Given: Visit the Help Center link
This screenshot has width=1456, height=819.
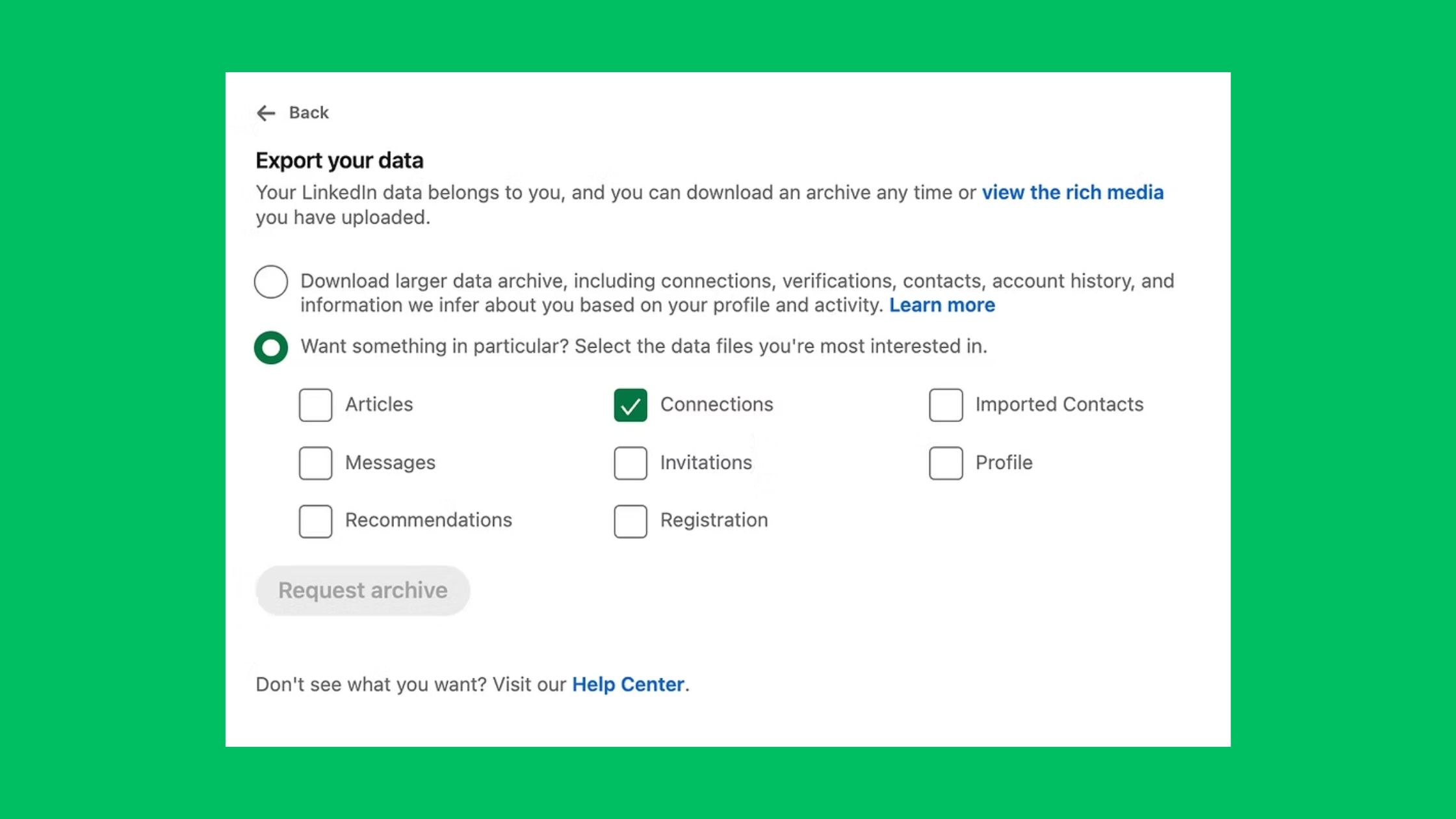Looking at the screenshot, I should point(627,684).
